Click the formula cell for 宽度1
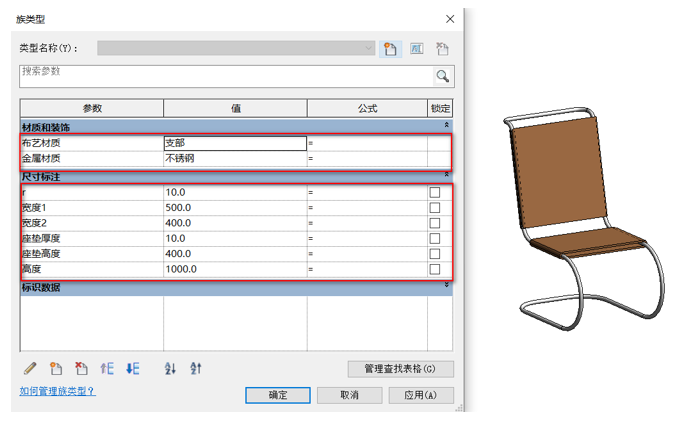 point(368,208)
